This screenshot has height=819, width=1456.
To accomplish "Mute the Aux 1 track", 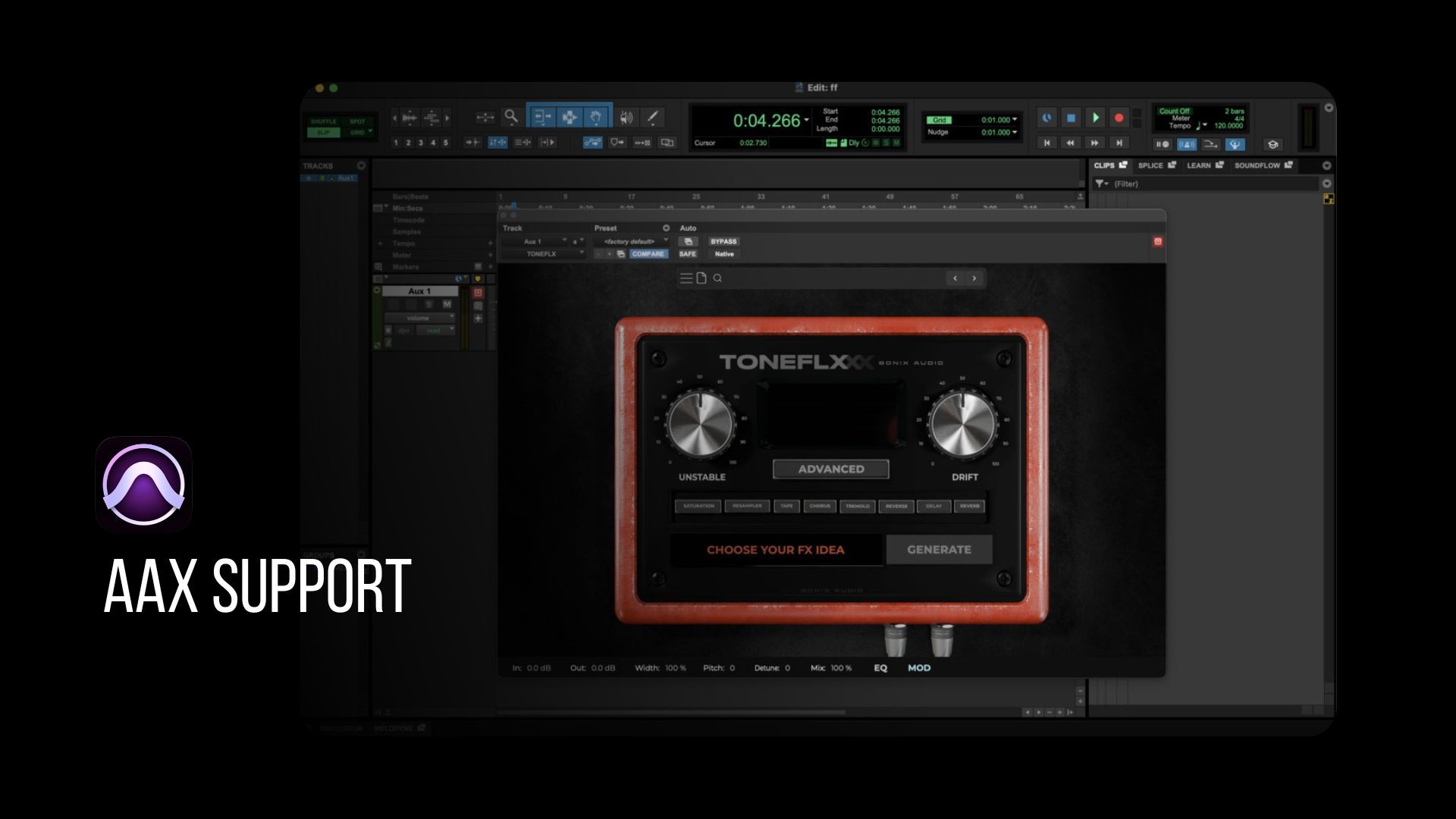I will [447, 304].
